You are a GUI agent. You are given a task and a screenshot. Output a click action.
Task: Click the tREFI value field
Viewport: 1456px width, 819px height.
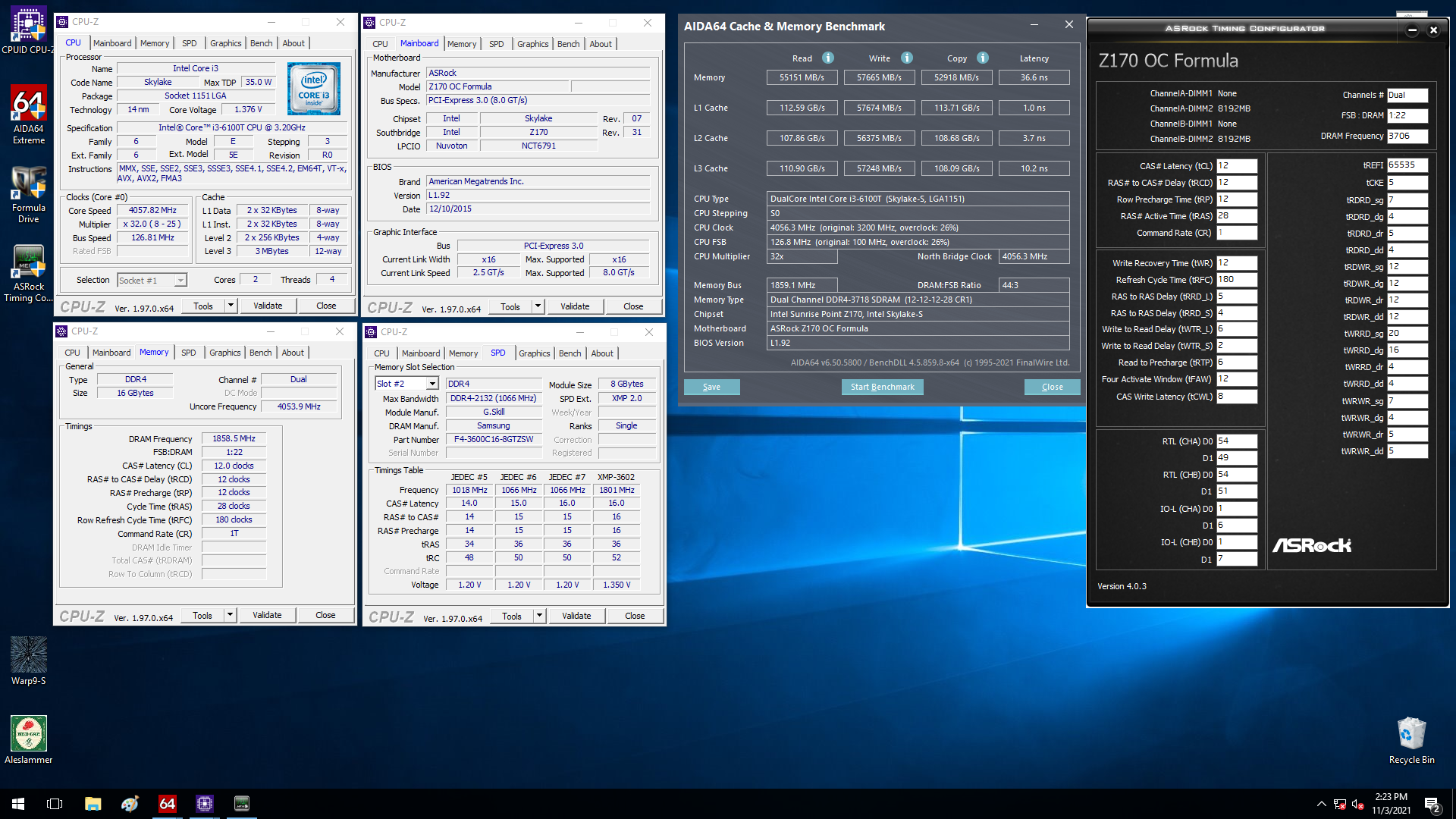point(1407,165)
